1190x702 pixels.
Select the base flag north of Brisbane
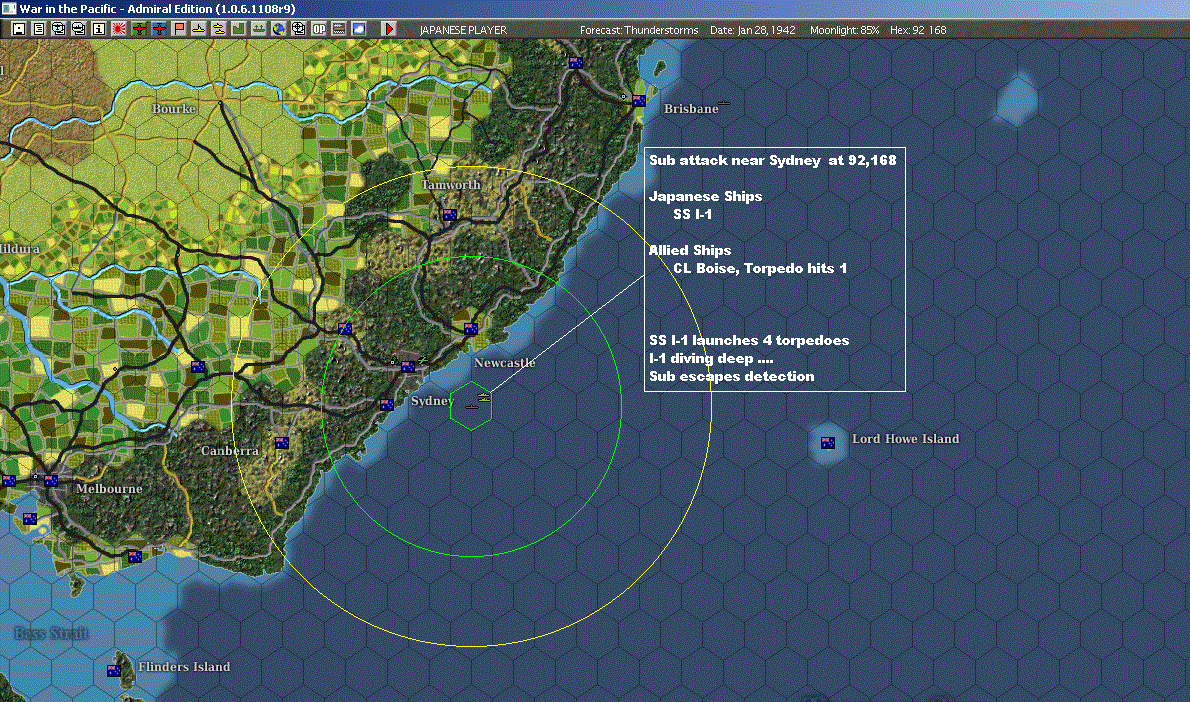pos(576,63)
